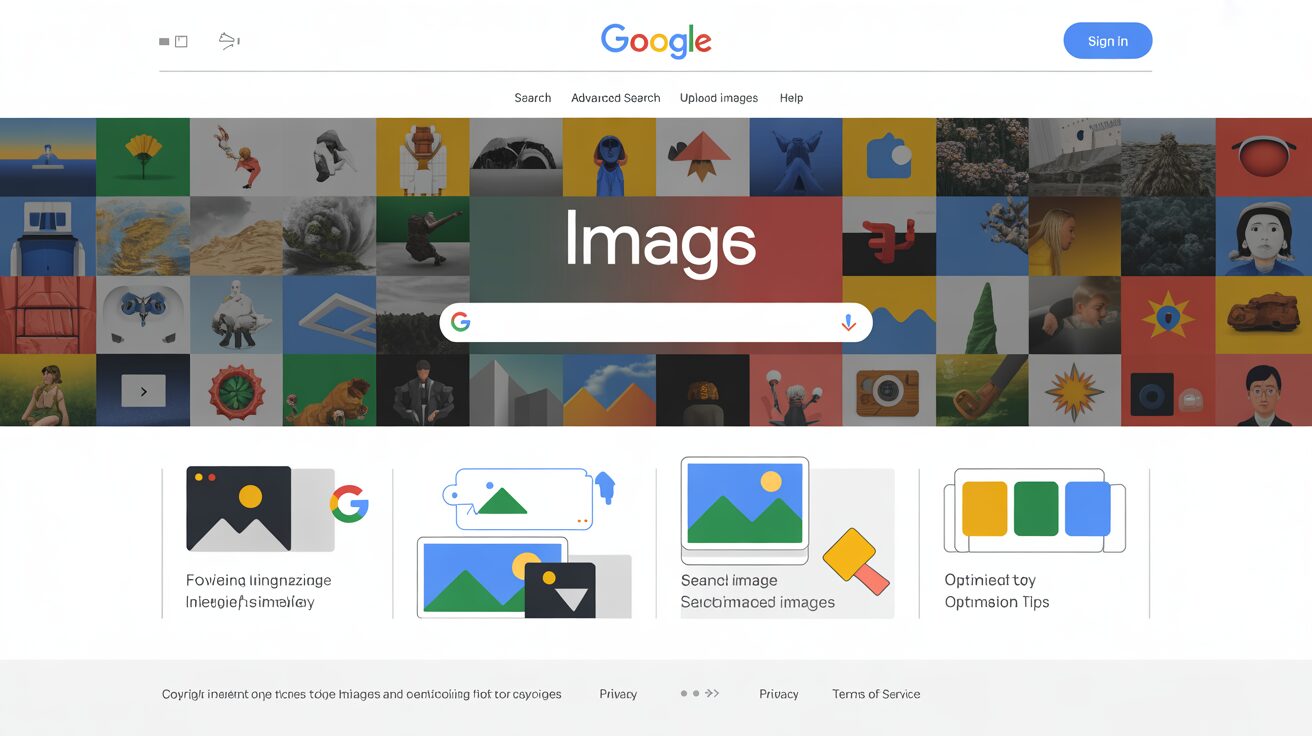Open the red tent thumbnail
The height and width of the screenshot is (736, 1312).
pos(48,315)
